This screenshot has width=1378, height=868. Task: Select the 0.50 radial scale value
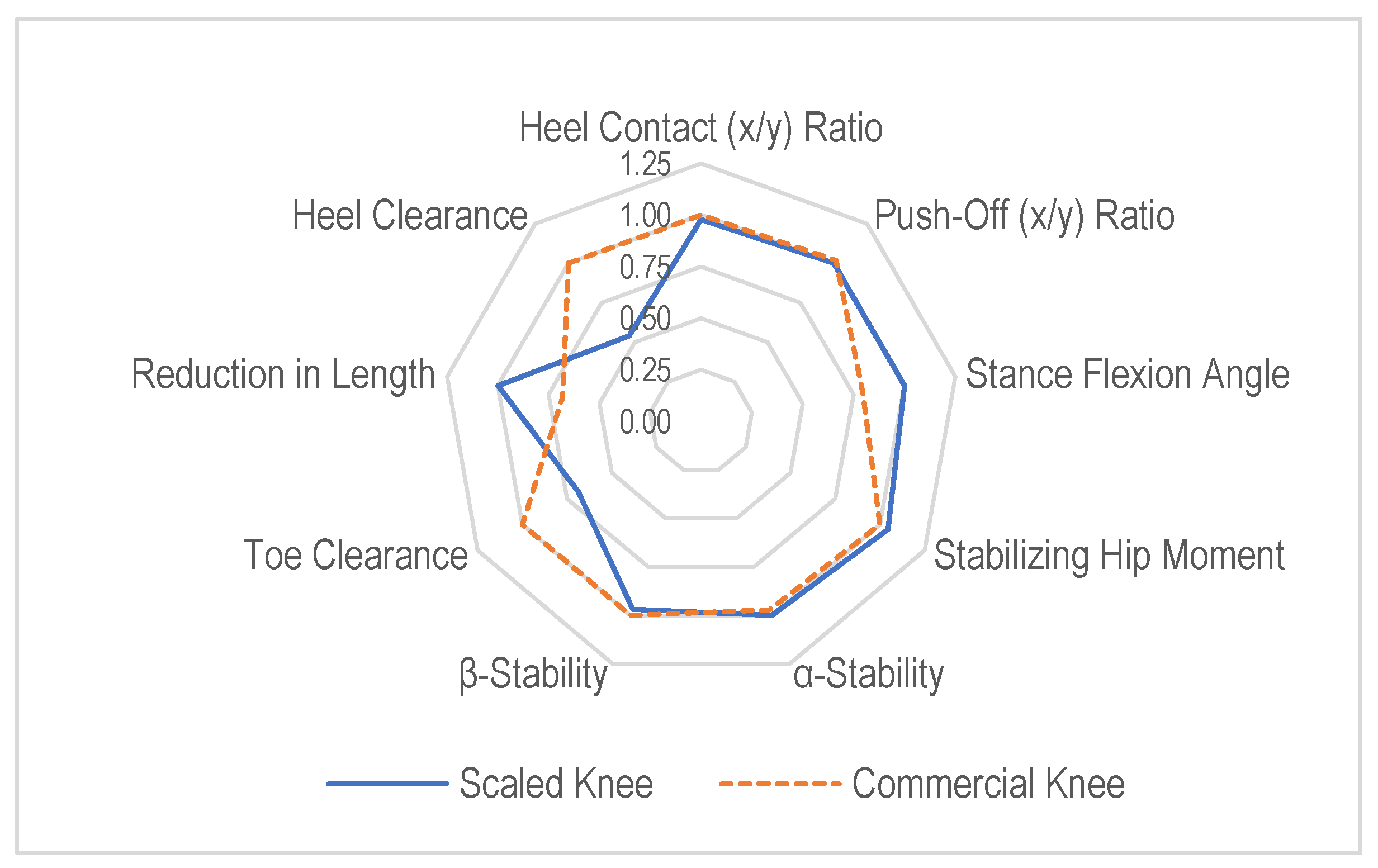(x=645, y=319)
